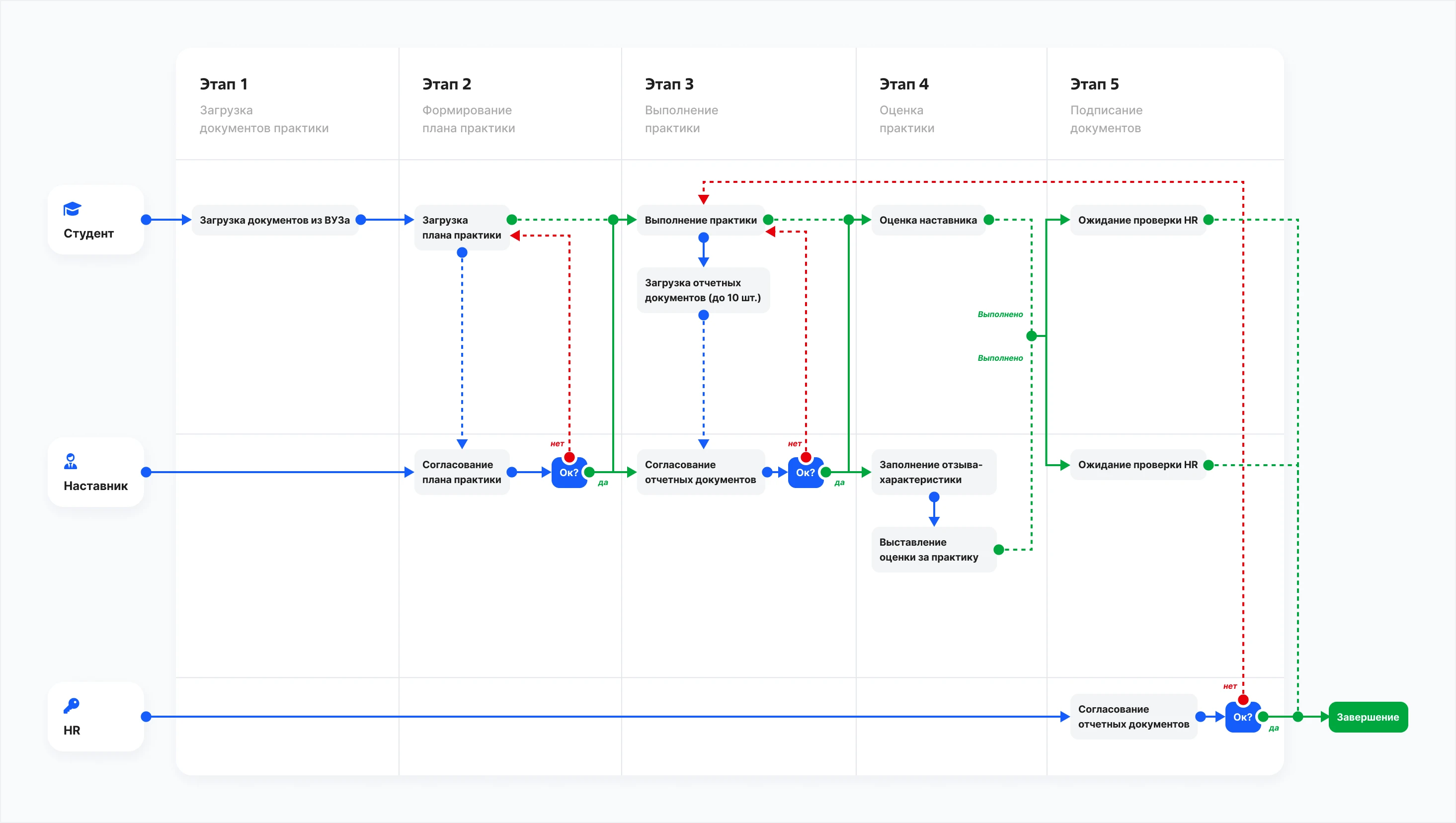This screenshot has height=823, width=1456.
Task: Click green 'да' label after plan Ок?
Action: (602, 483)
